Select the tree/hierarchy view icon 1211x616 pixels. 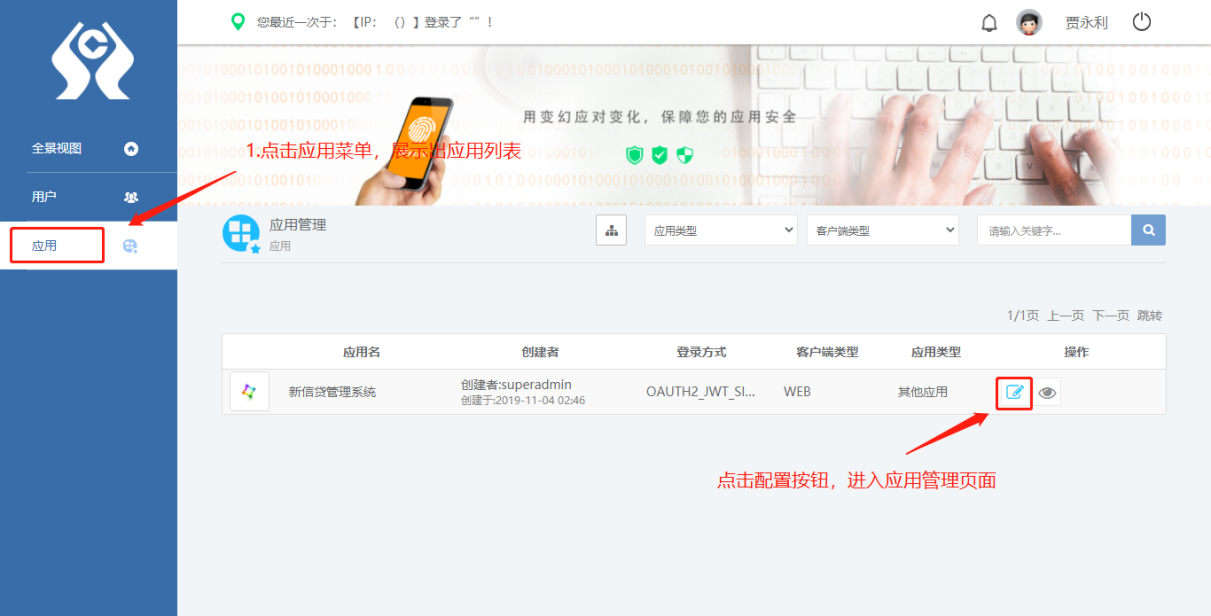coord(611,229)
